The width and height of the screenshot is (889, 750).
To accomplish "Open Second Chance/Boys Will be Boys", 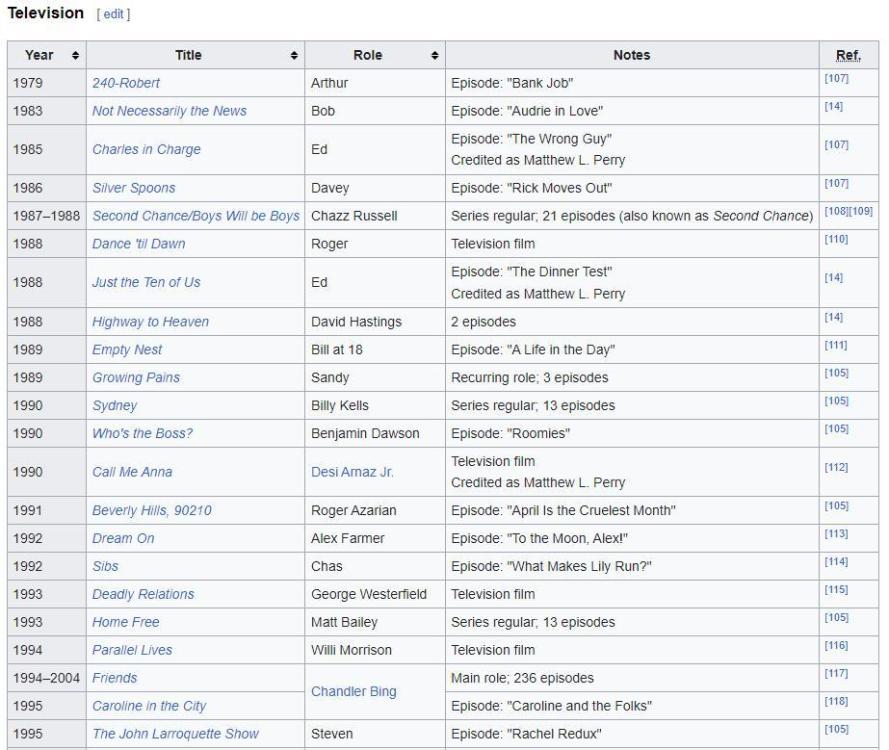I will click(196, 216).
